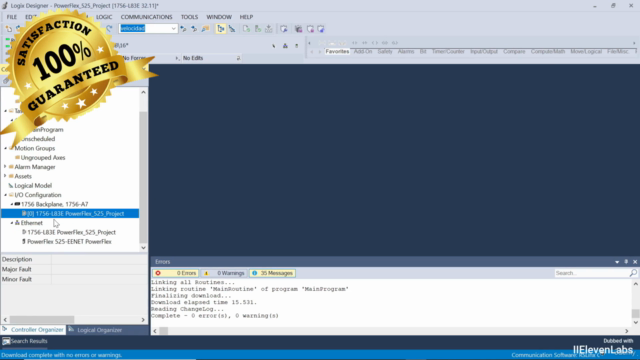Collapse the I/O Configuration tree node
This screenshot has height=360, width=640.
point(5,195)
